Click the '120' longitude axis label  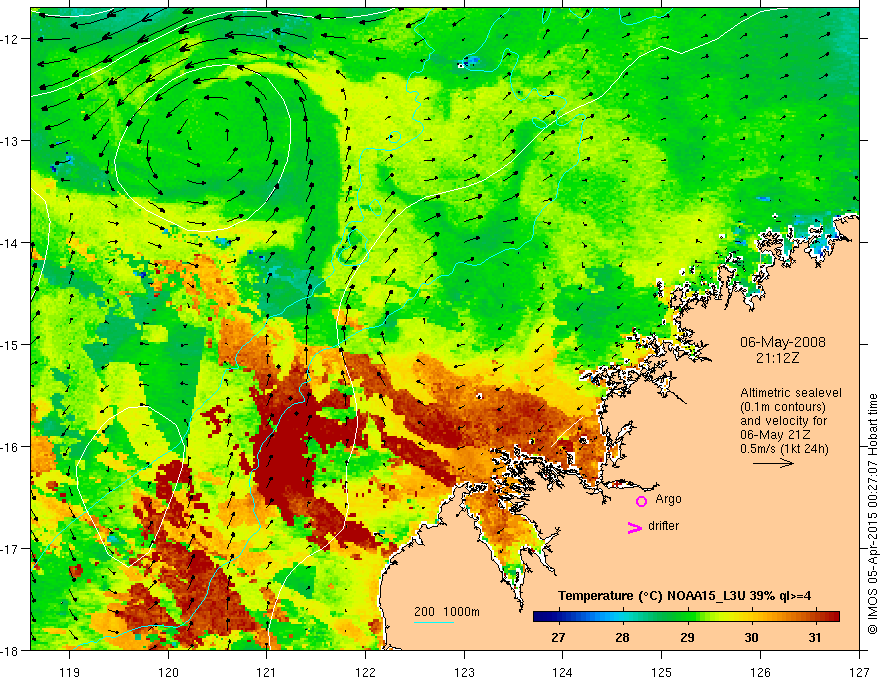168,672
